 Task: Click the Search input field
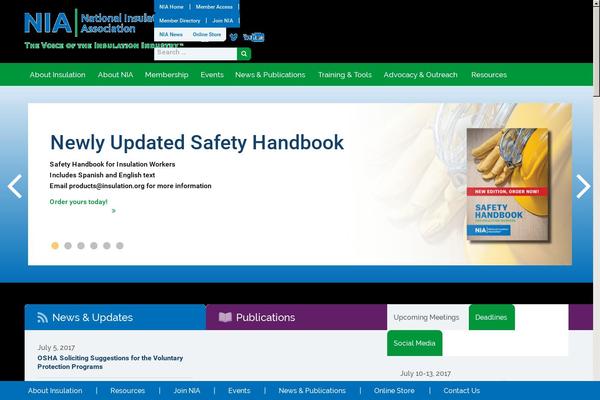(196, 54)
